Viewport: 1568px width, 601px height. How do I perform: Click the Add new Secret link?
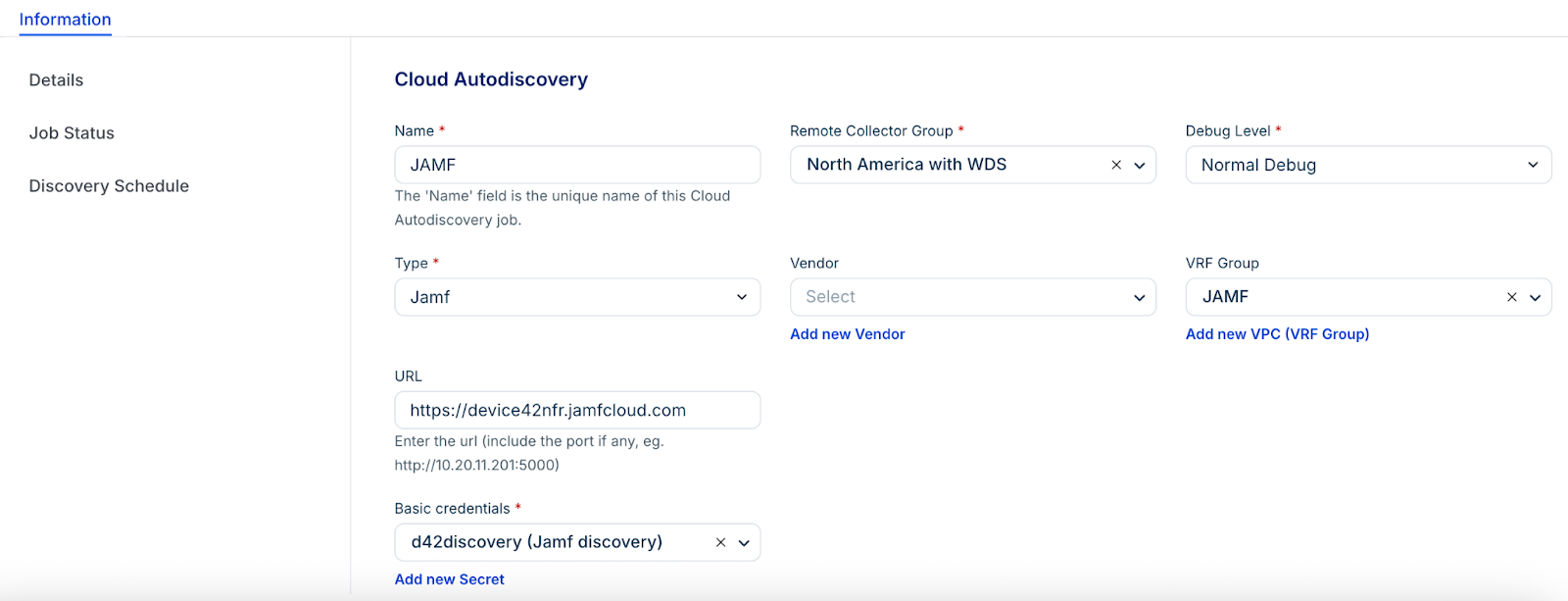point(449,579)
